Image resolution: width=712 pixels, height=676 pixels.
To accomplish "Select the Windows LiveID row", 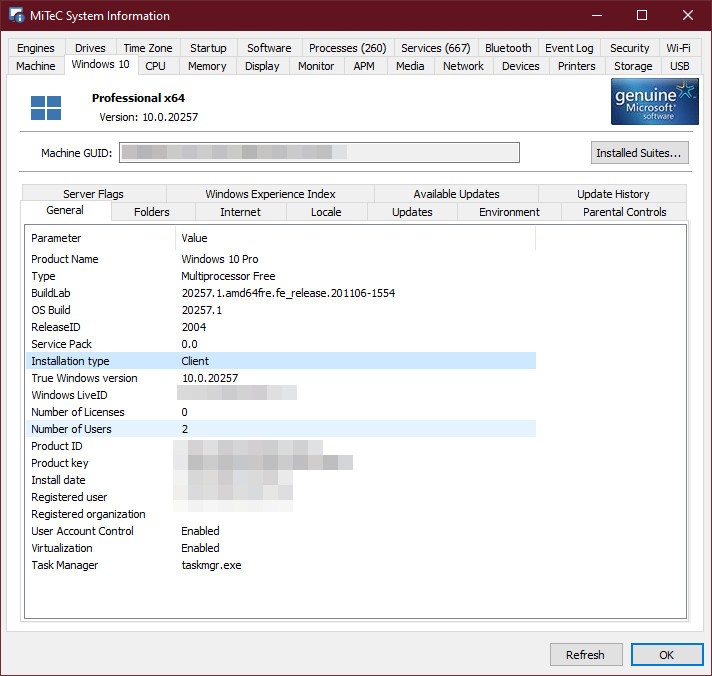I will [281, 395].
